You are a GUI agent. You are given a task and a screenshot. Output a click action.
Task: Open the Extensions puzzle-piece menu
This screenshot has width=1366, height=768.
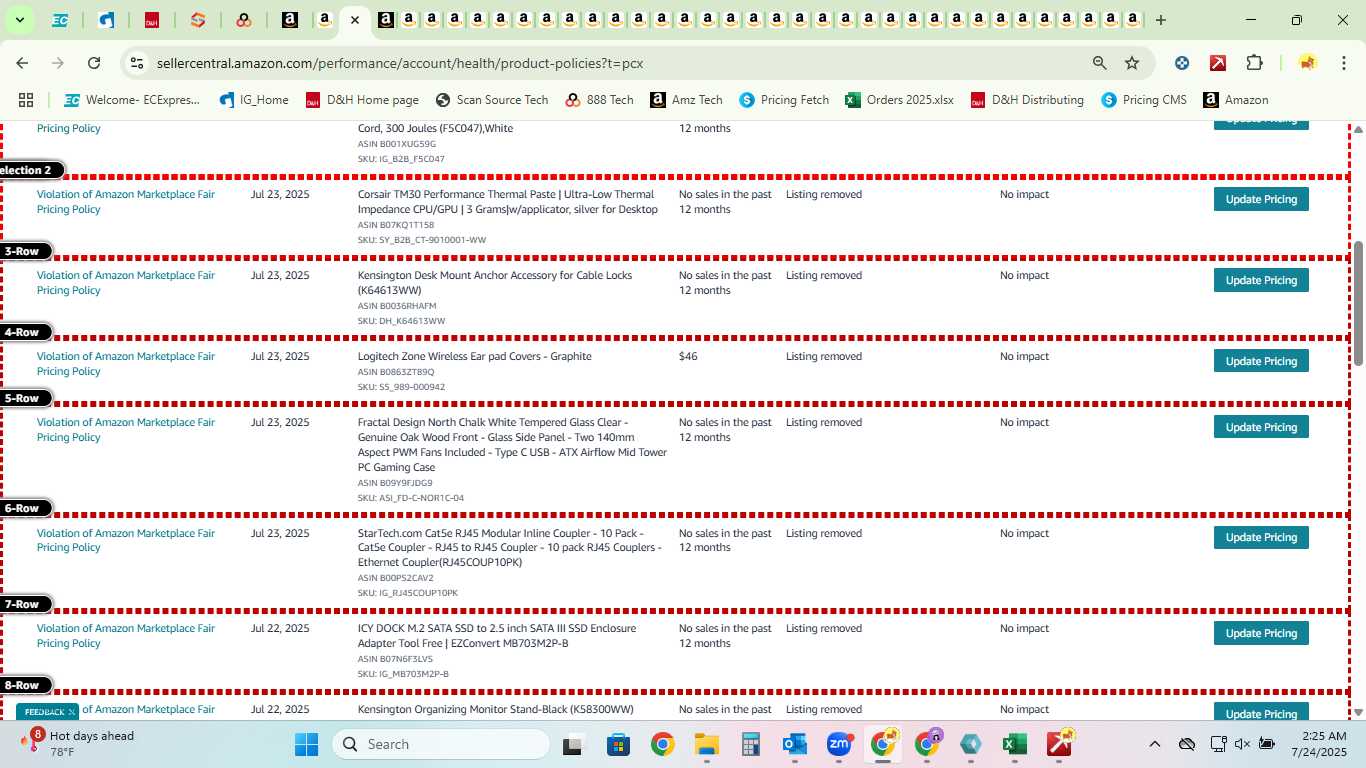point(1254,63)
